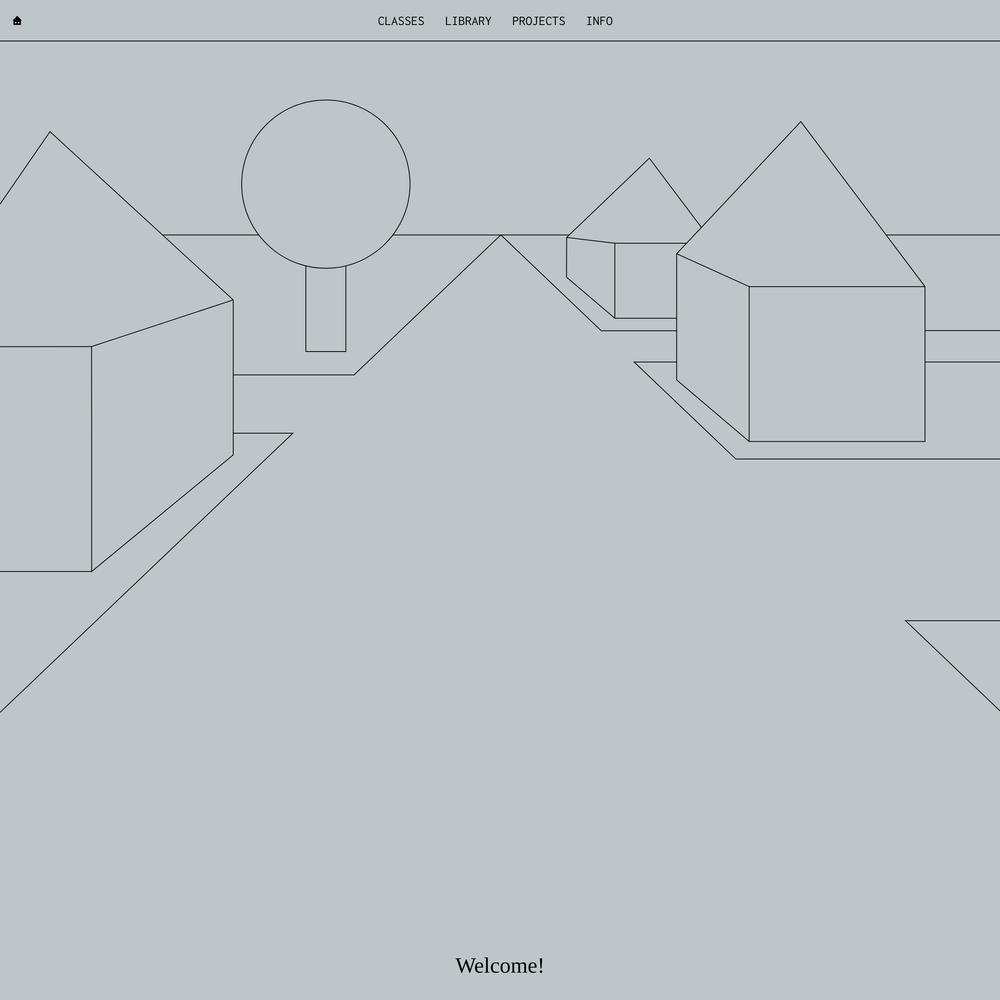1000x1000 pixels.
Task: Click the small house in the distance
Action: point(635,239)
